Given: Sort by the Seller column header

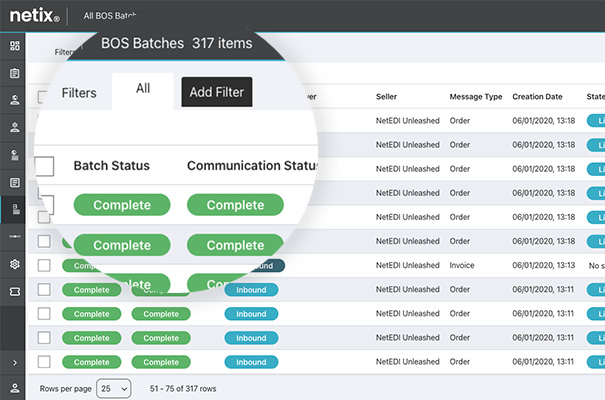Looking at the screenshot, I should point(386,96).
